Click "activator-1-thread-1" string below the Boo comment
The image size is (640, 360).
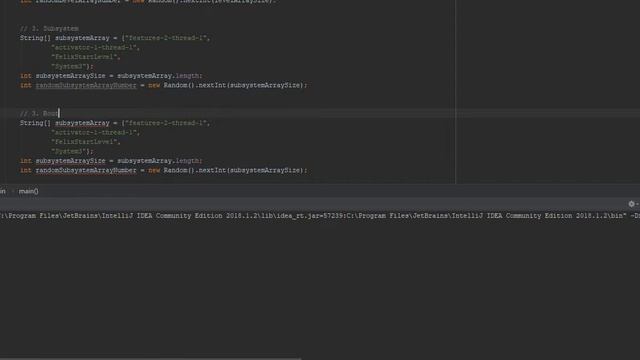pos(94,133)
